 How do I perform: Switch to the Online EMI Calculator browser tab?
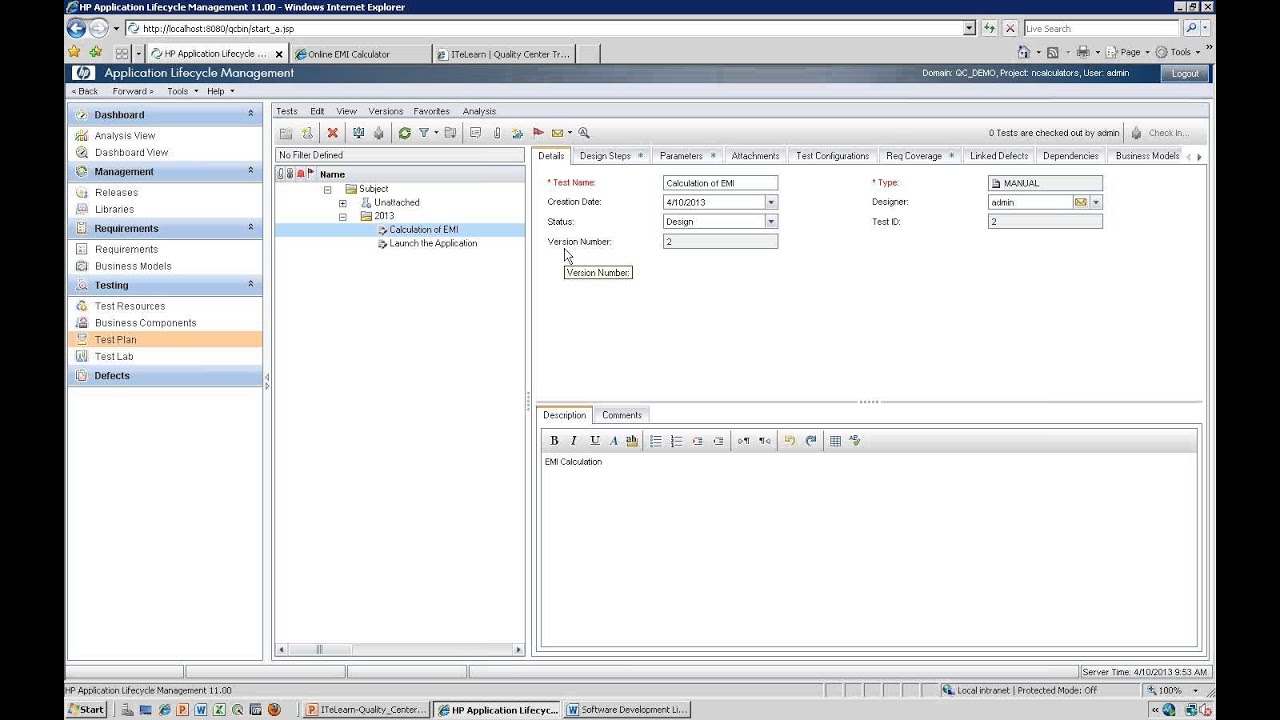click(362, 54)
